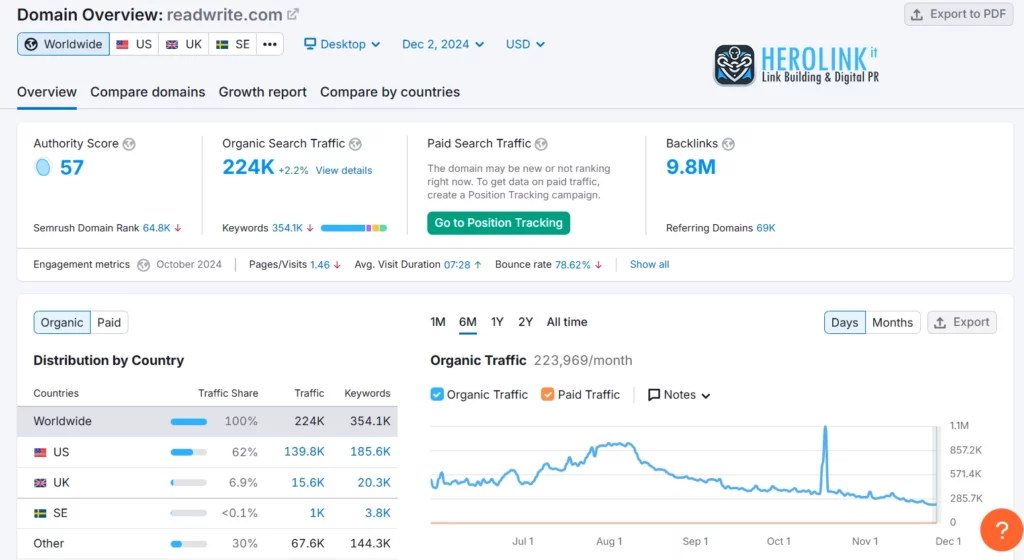Open readwrite.com external link icon
The width and height of the screenshot is (1024, 560).
point(293,14)
